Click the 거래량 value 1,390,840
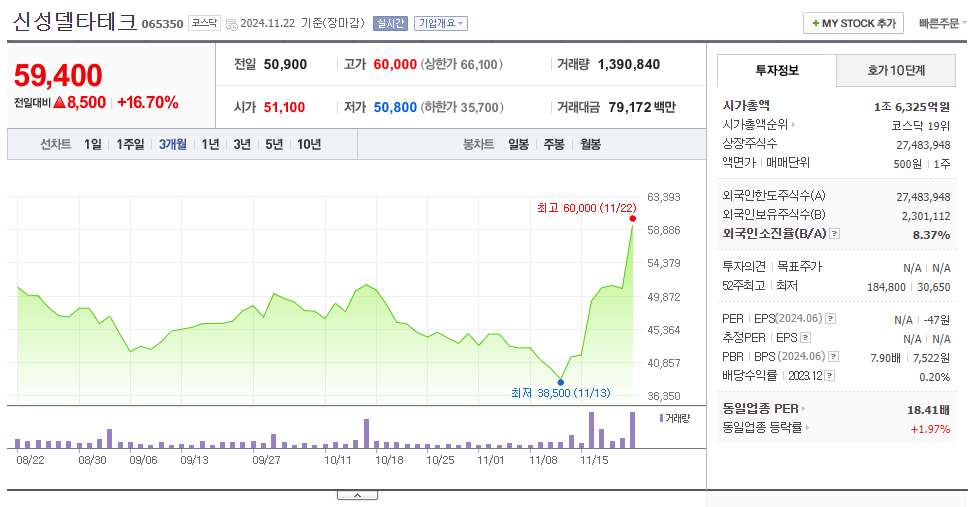 coord(628,64)
